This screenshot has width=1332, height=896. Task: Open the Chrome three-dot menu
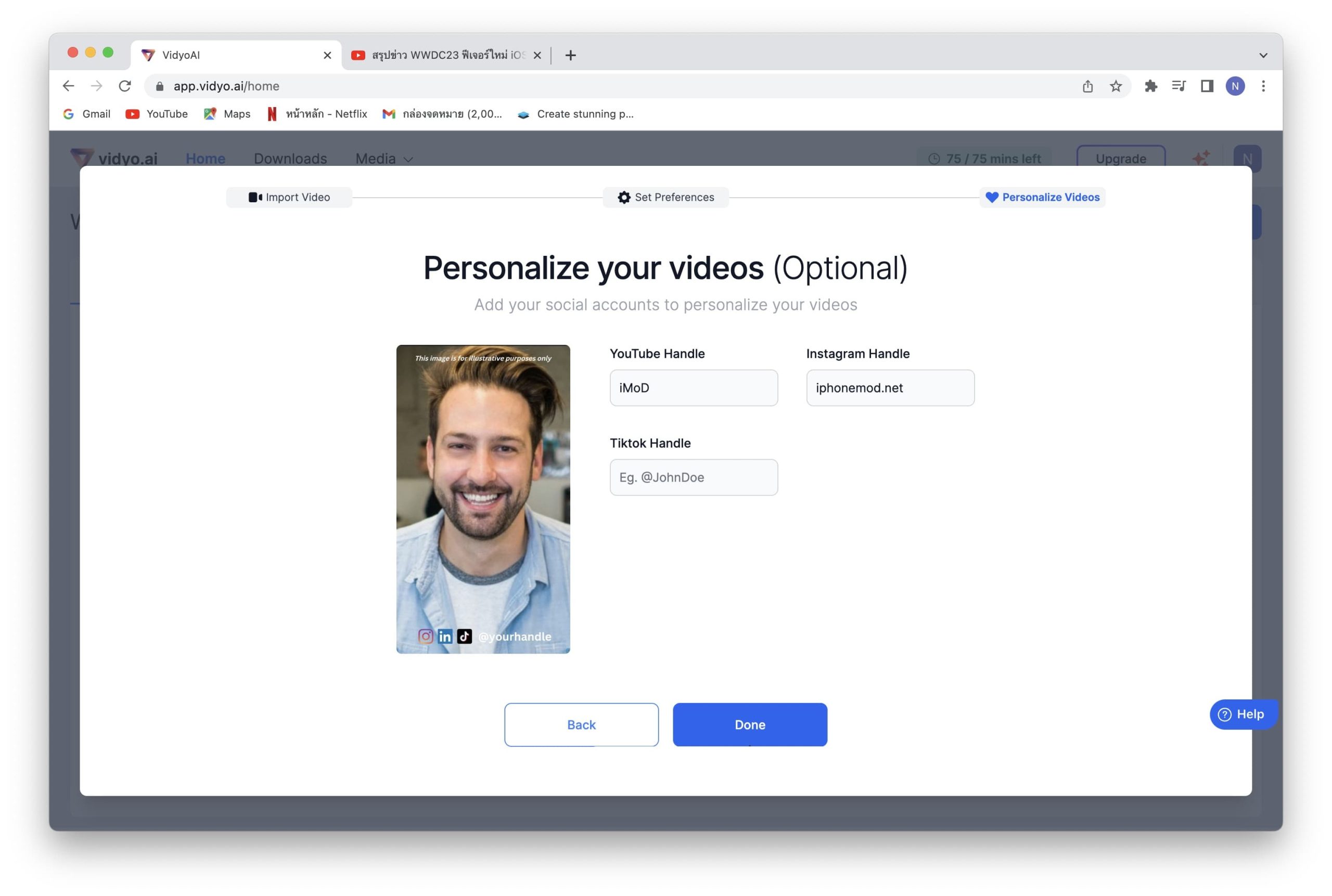pos(1263,86)
